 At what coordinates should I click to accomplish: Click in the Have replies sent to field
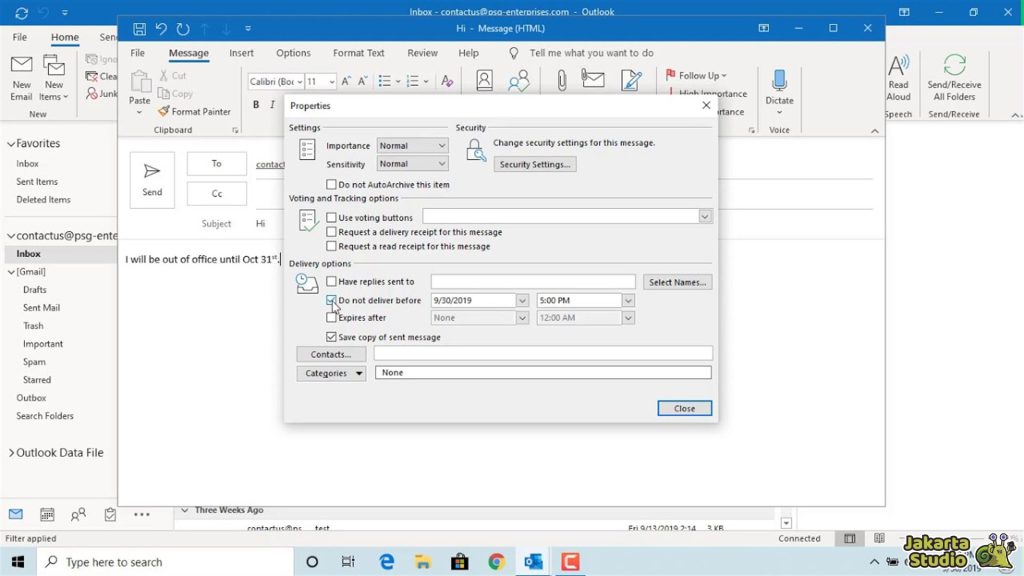pos(533,282)
